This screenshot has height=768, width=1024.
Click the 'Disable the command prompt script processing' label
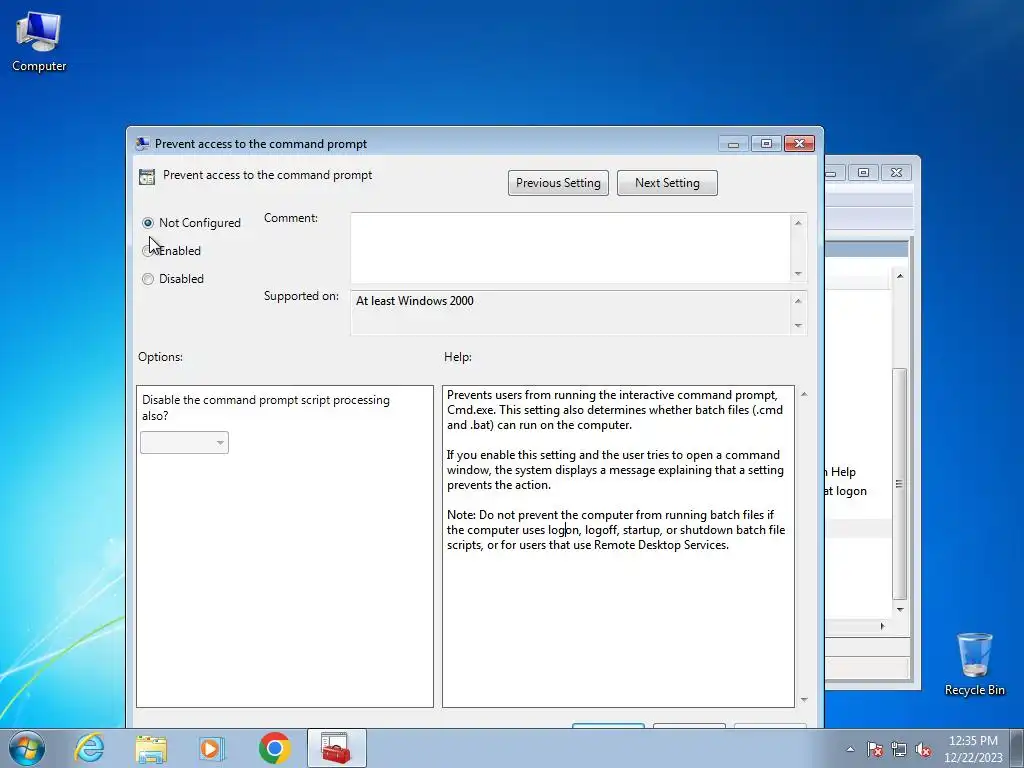point(266,408)
